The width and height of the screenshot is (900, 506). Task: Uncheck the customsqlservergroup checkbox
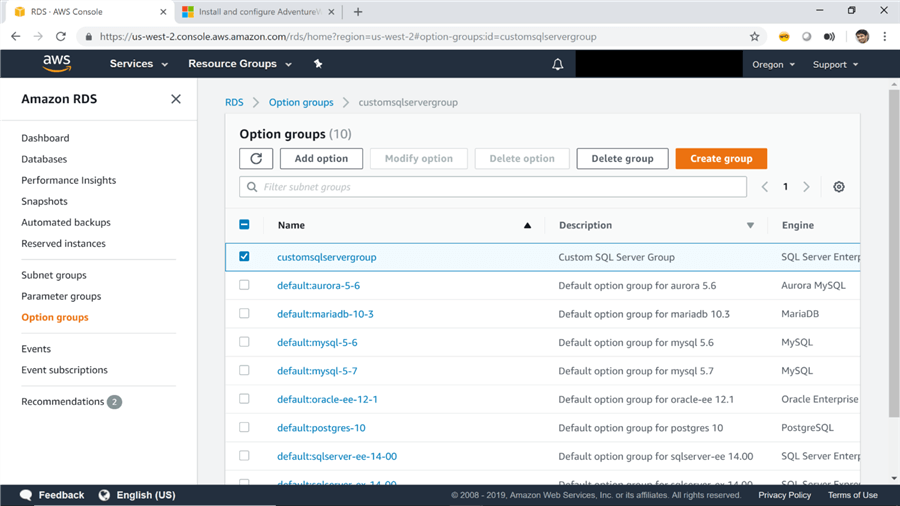click(x=244, y=257)
